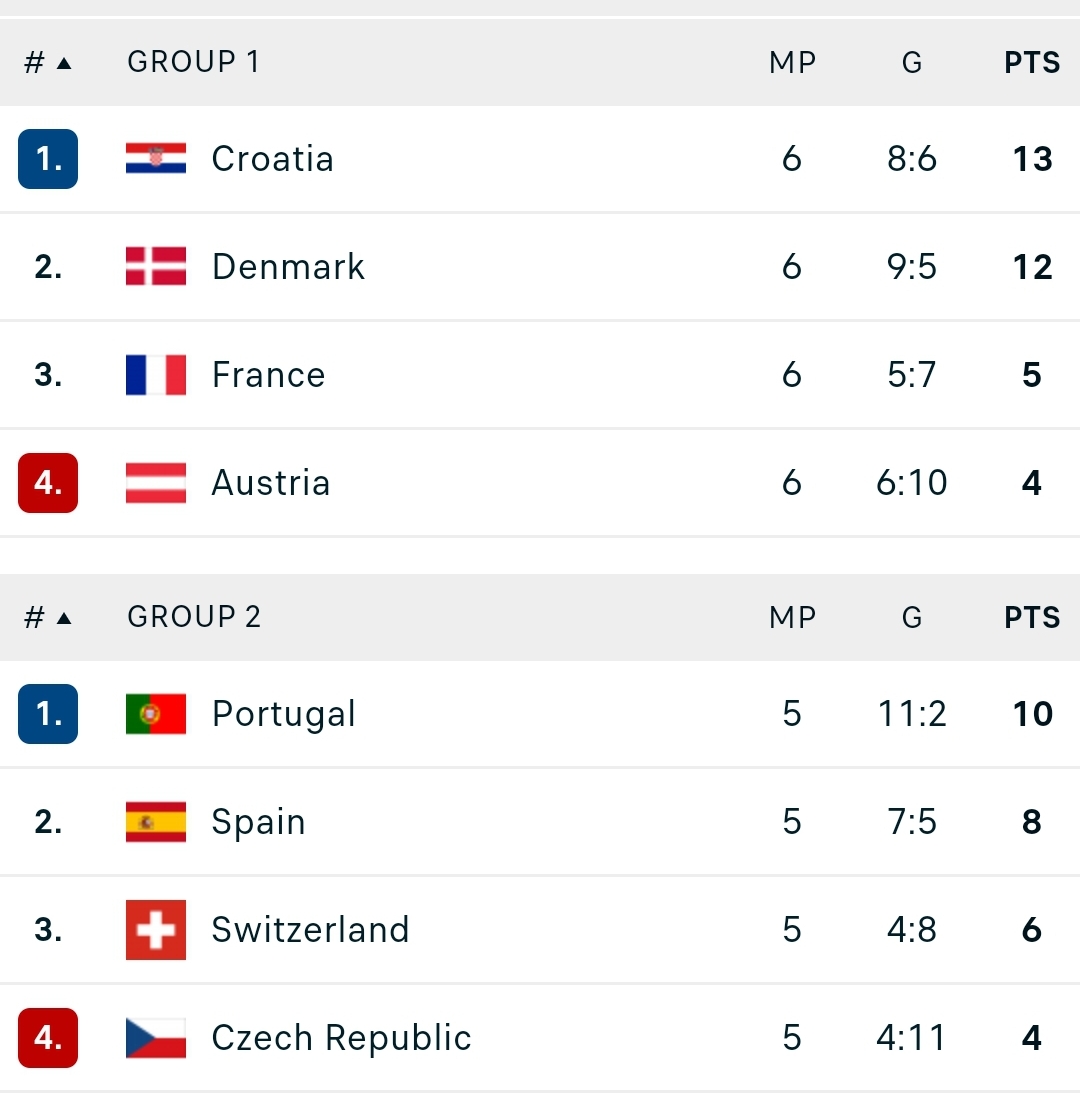1080x1108 pixels.
Task: Click the Croatia flag icon
Action: coord(155,158)
